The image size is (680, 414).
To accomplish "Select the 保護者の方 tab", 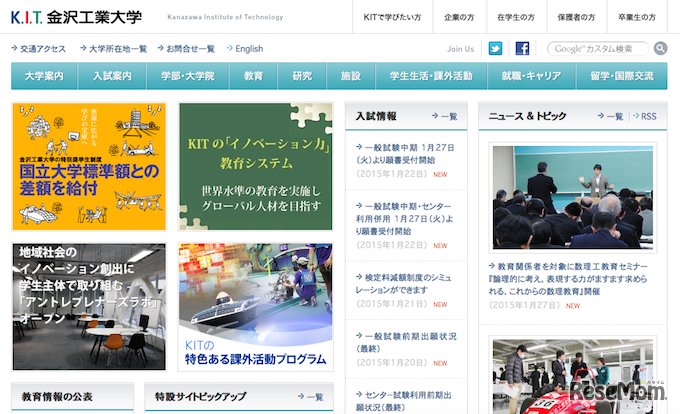I will tap(576, 17).
